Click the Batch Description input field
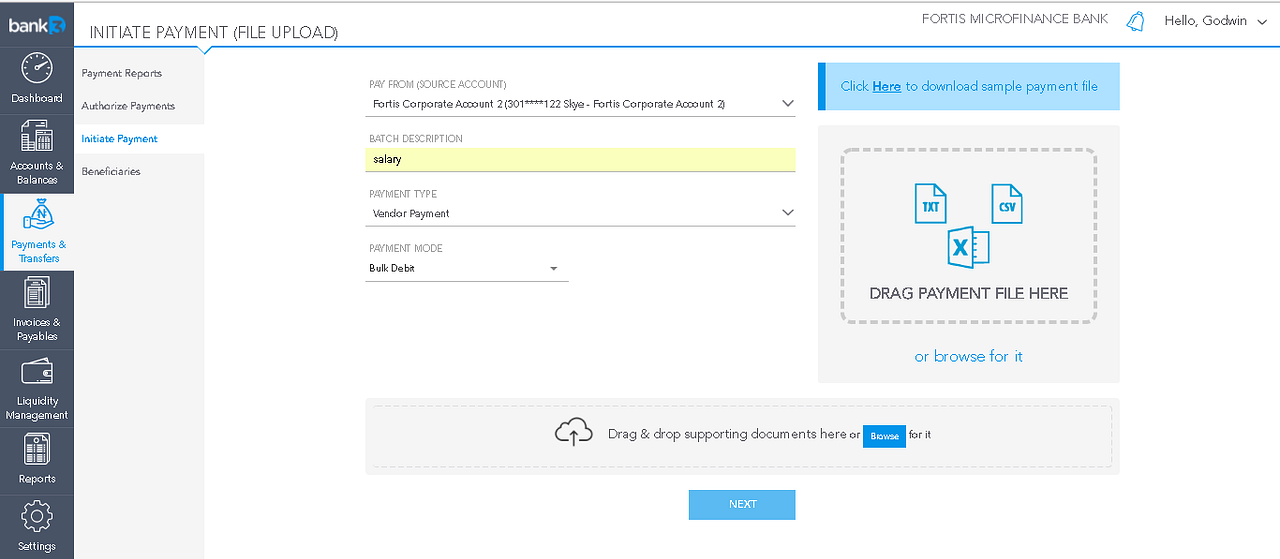 click(581, 159)
